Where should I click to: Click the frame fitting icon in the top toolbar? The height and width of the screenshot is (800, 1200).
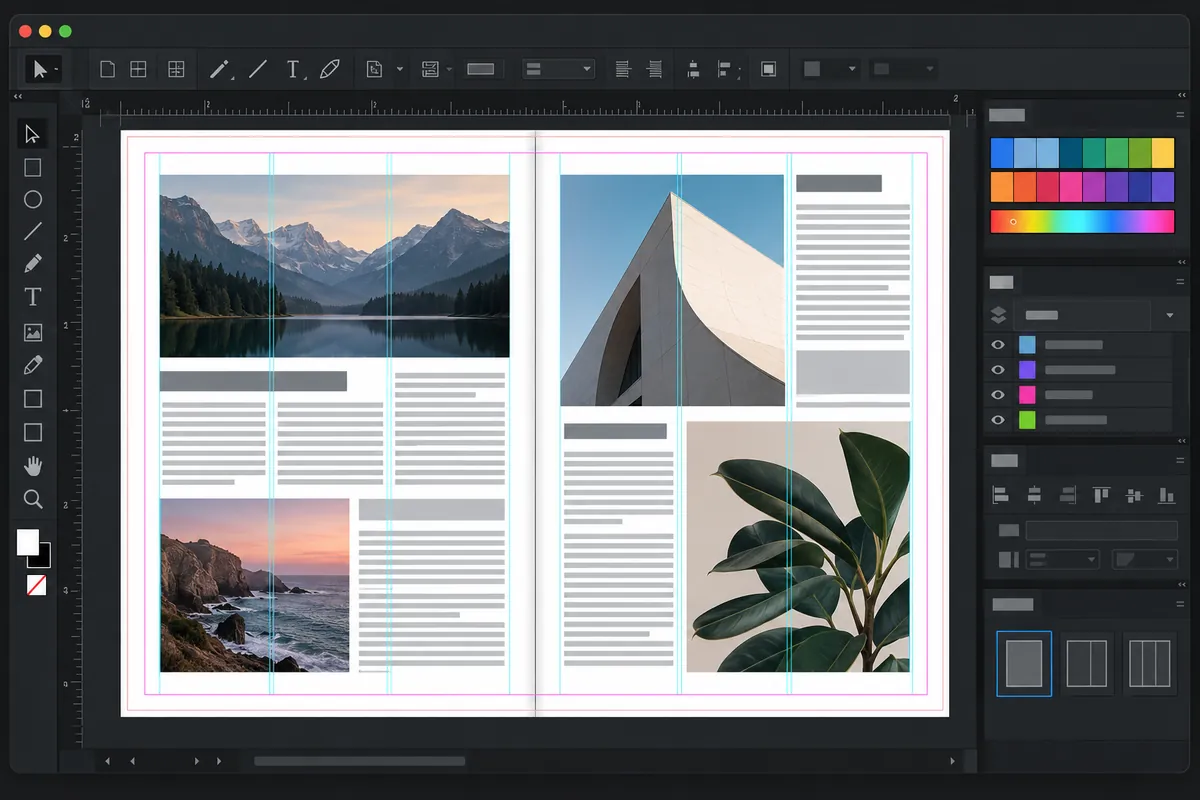[375, 69]
